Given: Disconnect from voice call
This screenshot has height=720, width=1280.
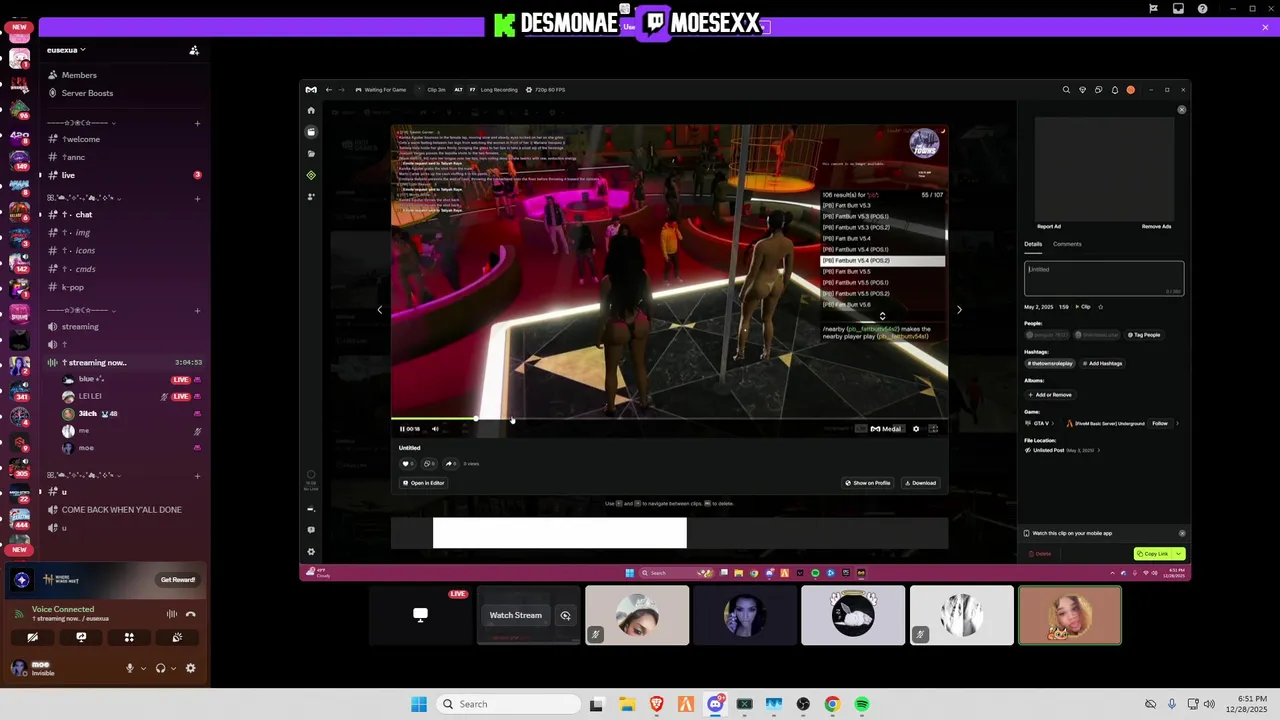Looking at the screenshot, I should pos(191,614).
